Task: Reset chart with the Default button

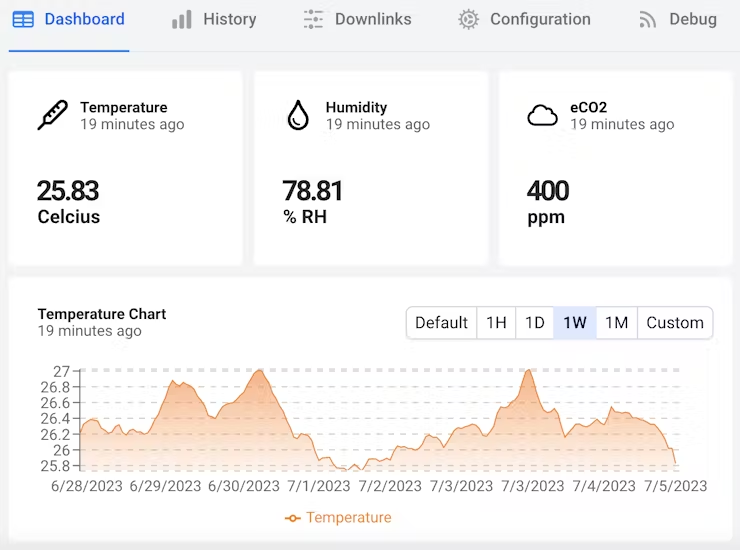Action: coord(441,322)
